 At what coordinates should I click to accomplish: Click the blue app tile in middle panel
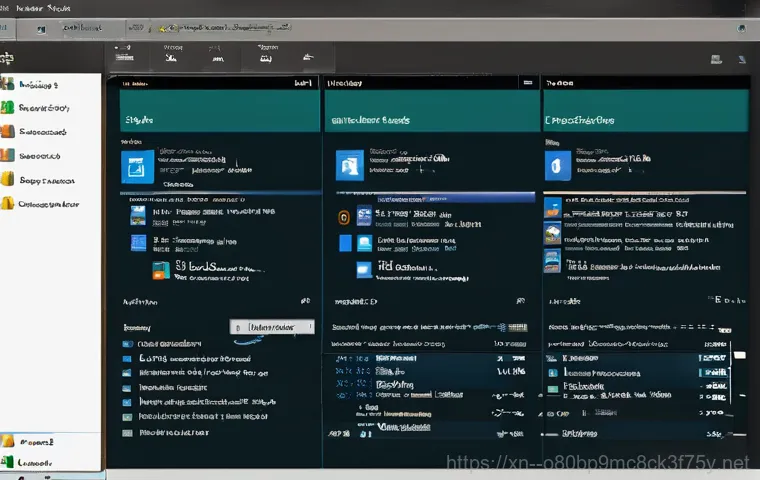click(x=350, y=165)
